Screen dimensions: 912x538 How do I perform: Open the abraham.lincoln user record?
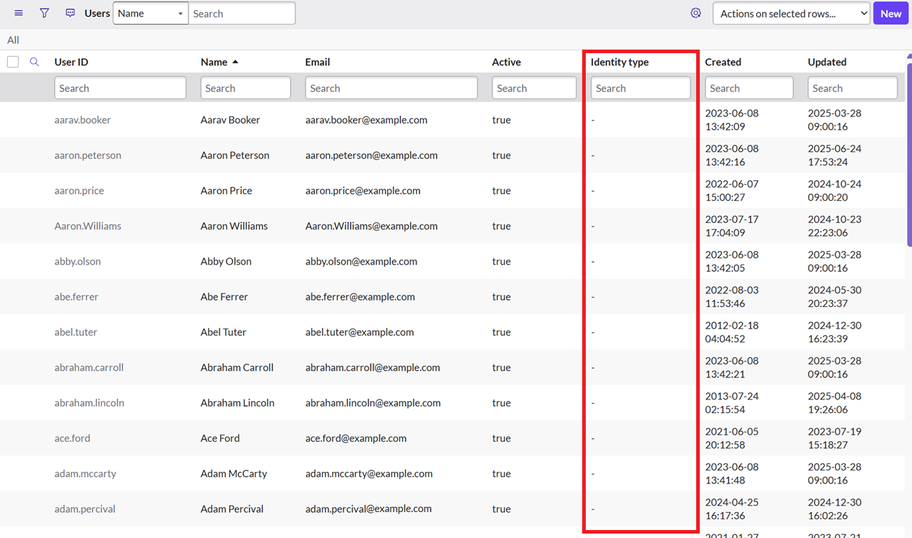(89, 403)
